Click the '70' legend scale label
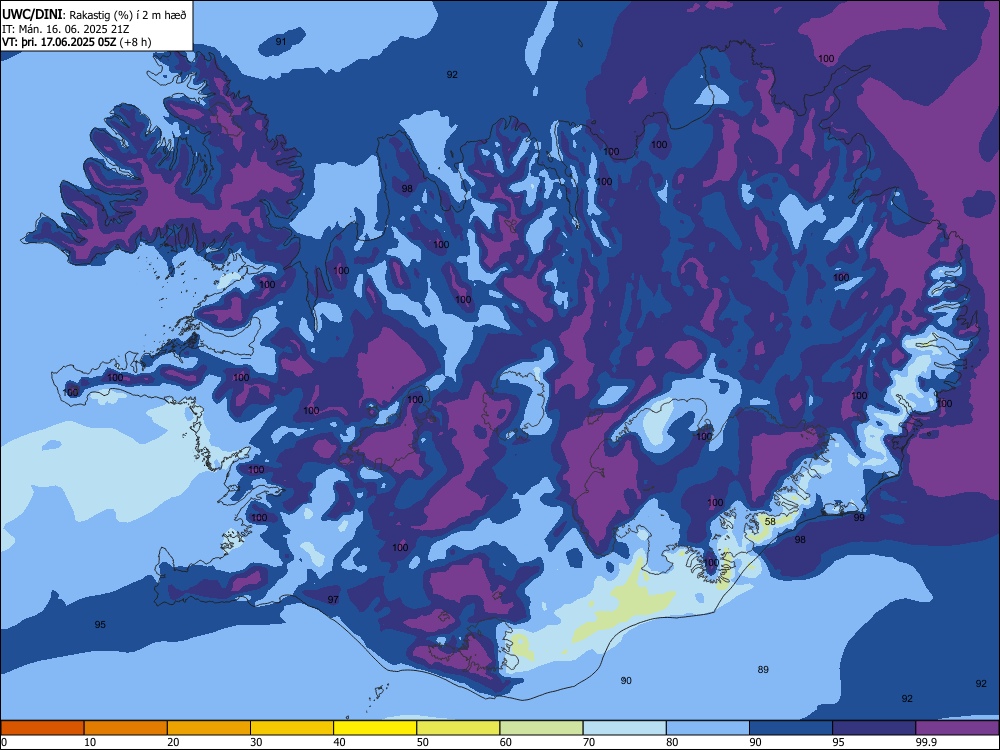The height and width of the screenshot is (750, 1000). pos(589,742)
